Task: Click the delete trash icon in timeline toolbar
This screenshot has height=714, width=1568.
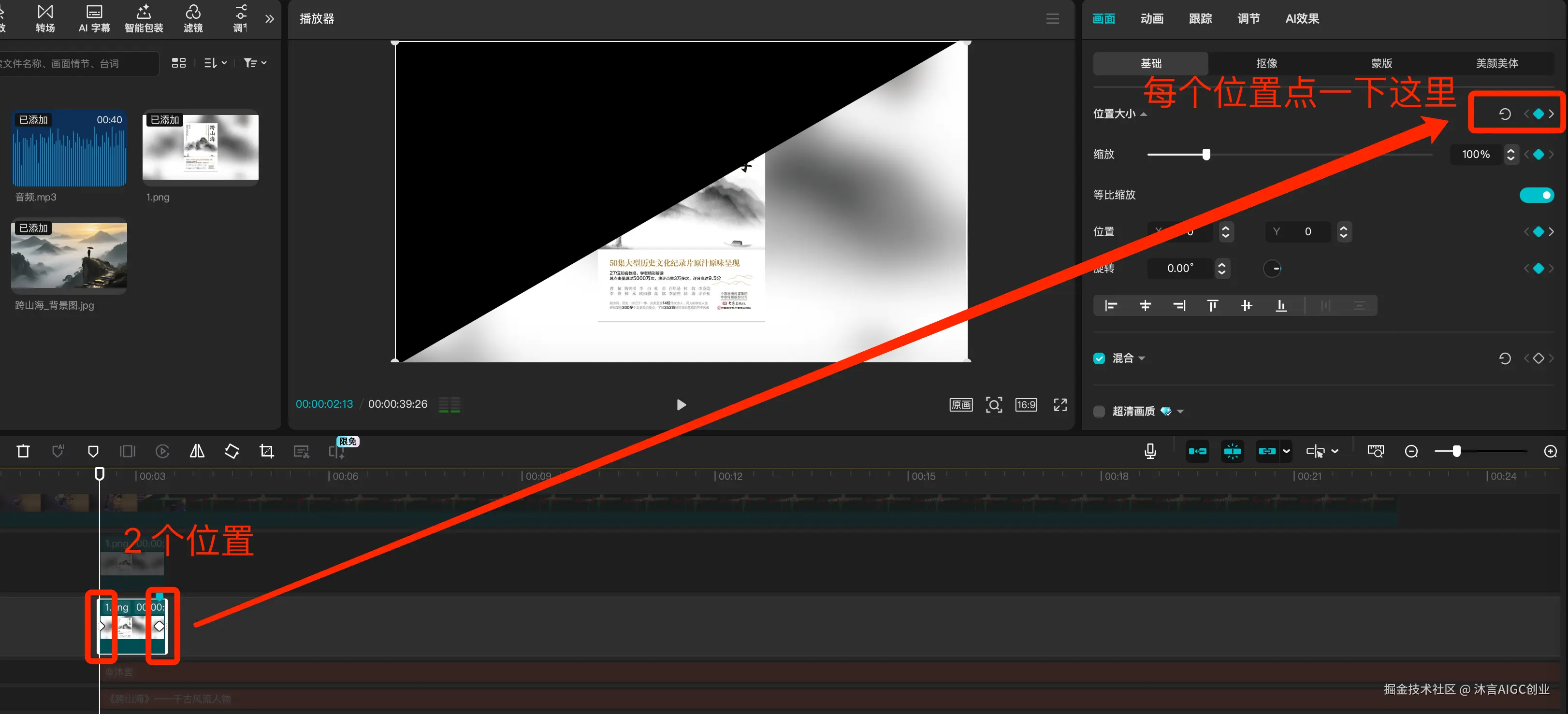Action: (23, 451)
